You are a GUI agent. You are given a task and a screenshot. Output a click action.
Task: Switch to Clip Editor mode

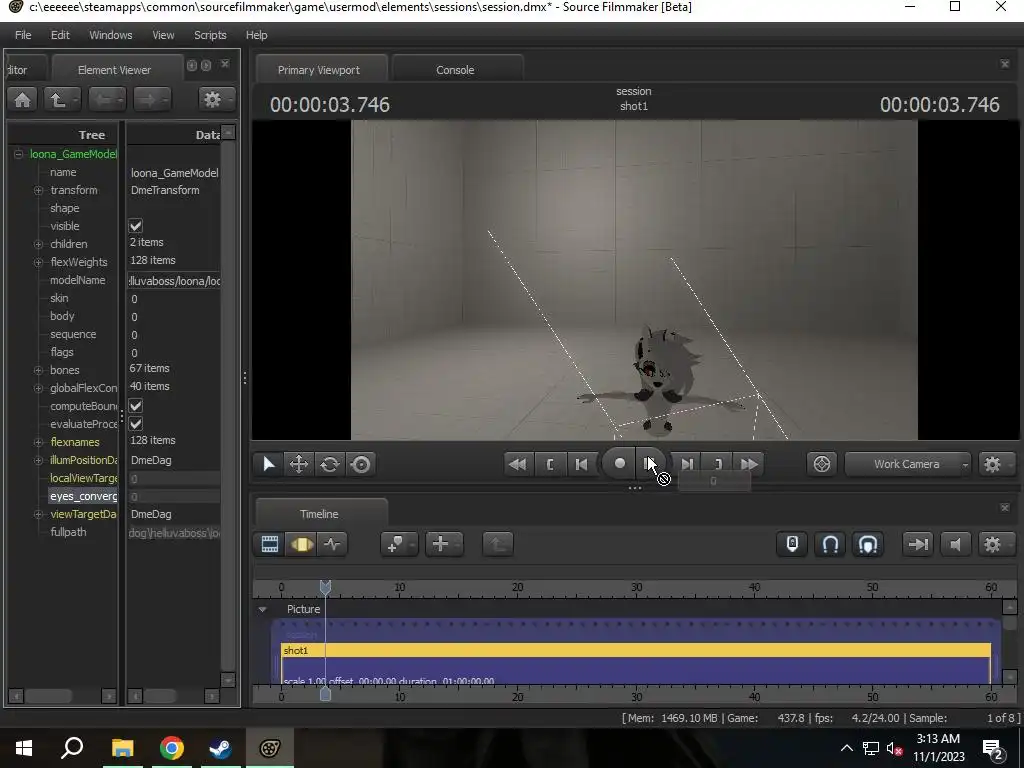[x=270, y=544]
